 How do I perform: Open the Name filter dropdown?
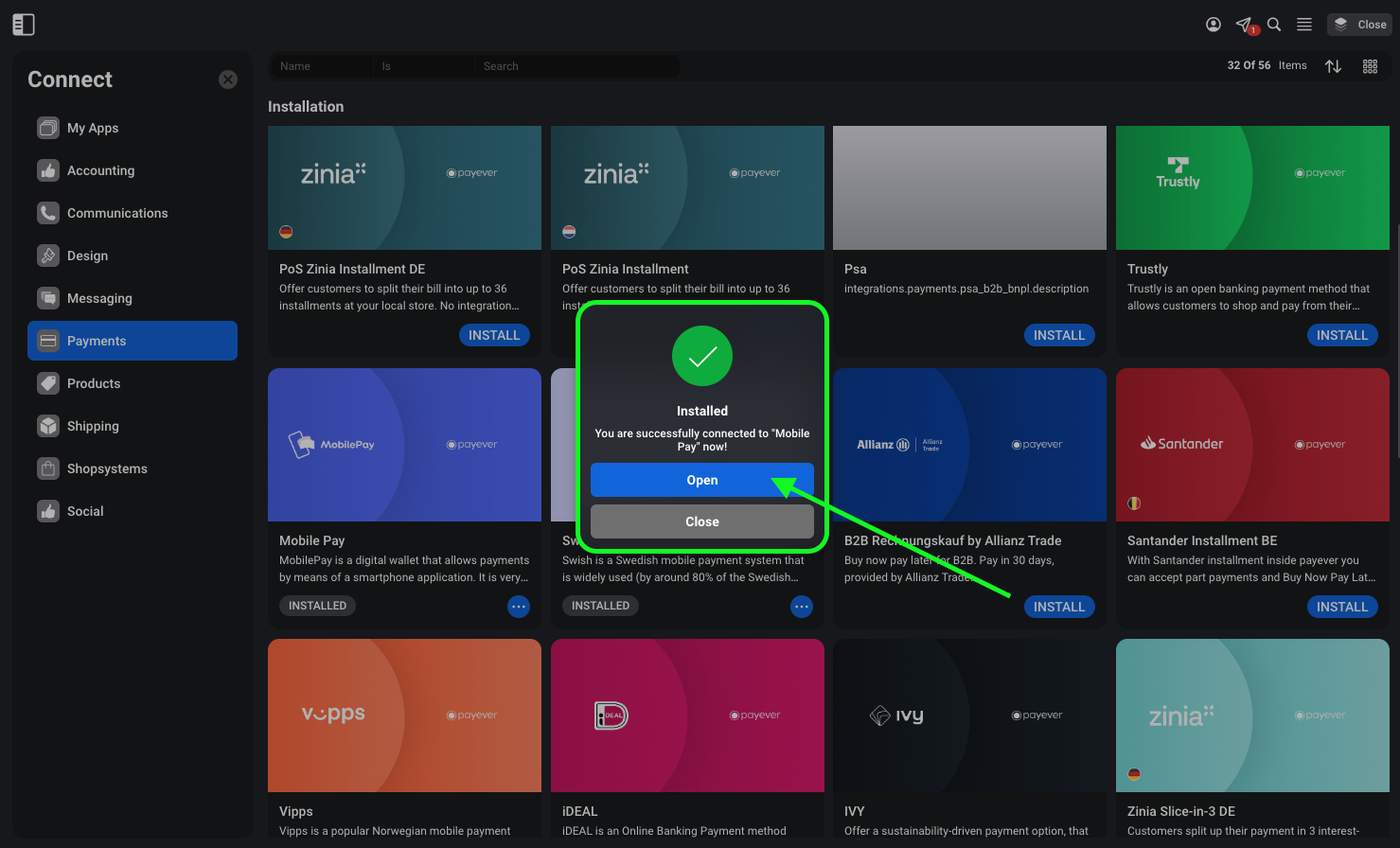(x=322, y=66)
